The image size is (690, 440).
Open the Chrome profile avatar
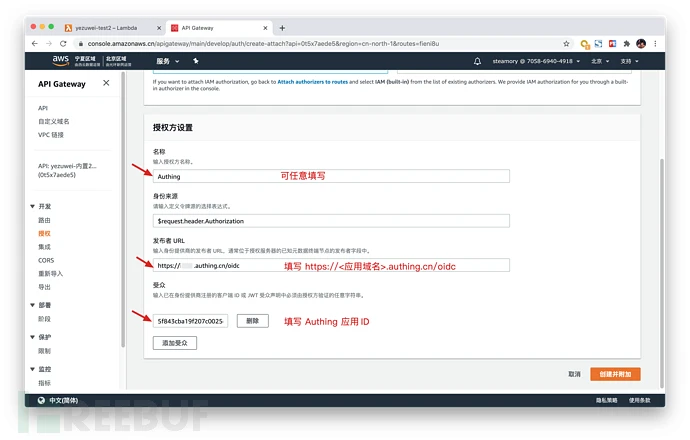tap(641, 44)
